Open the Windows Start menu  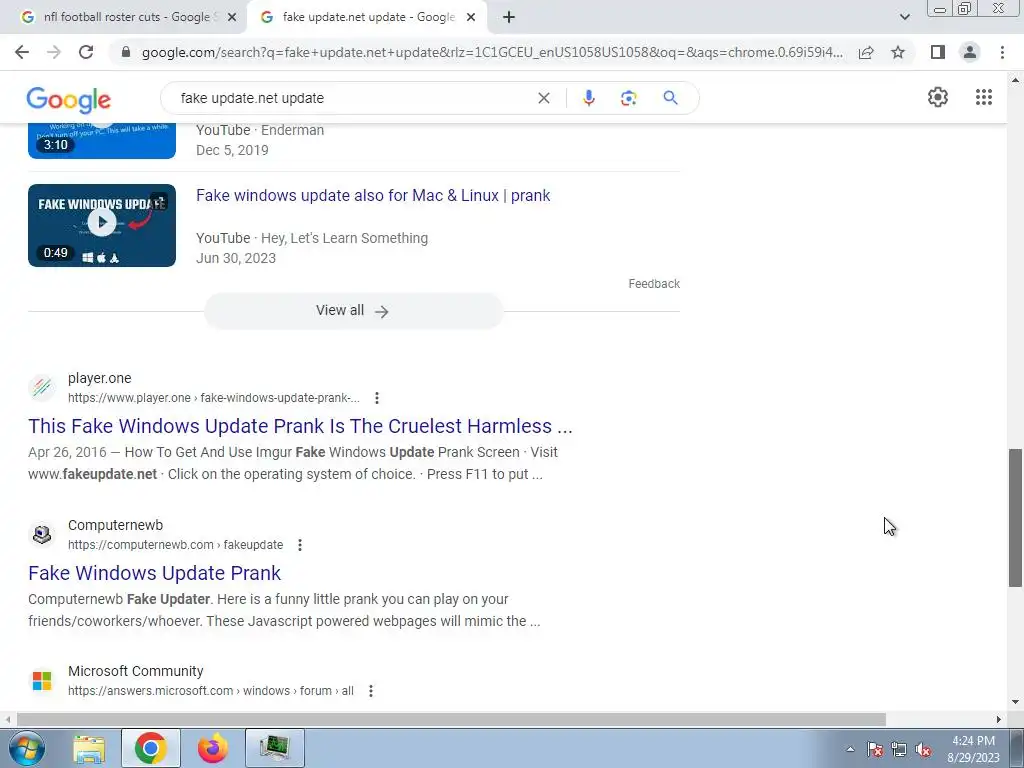pos(25,748)
